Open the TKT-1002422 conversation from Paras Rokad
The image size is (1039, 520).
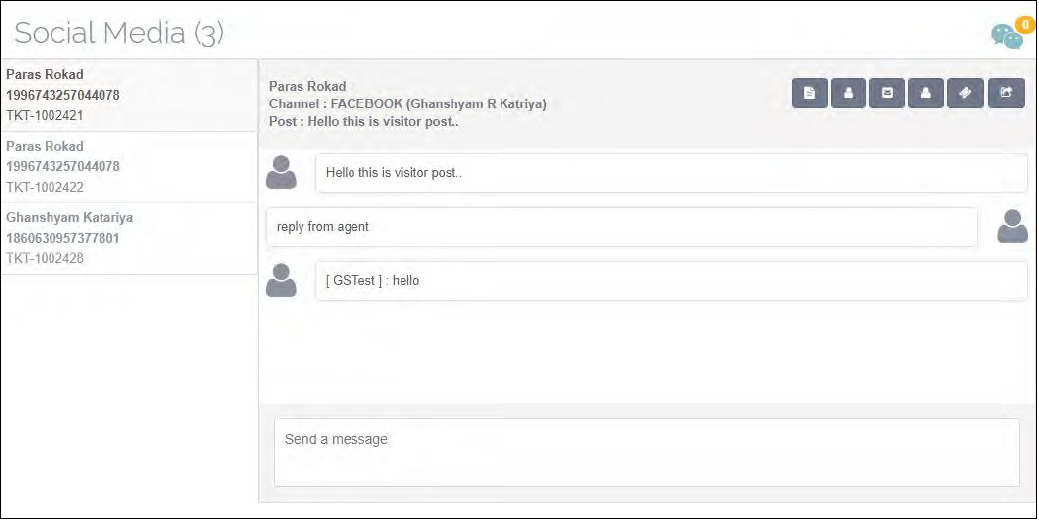coord(128,166)
